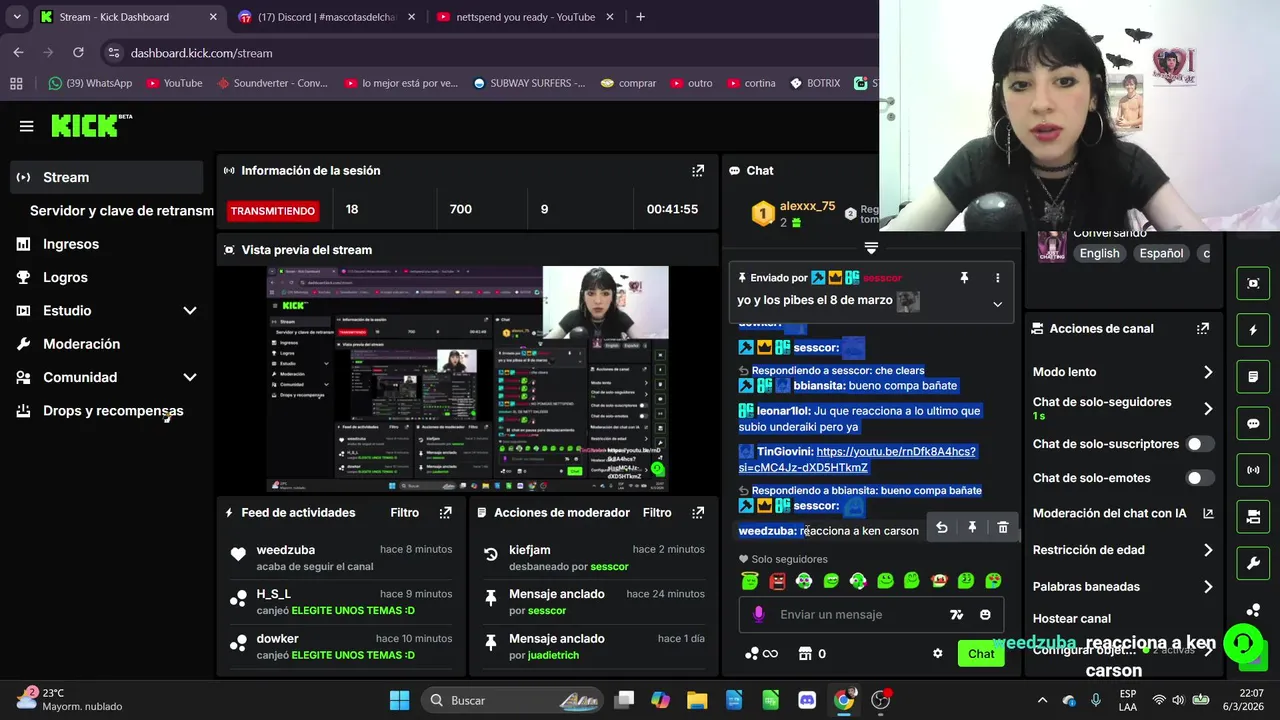This screenshot has height=720, width=1280.
Task: Open Chat de solo-seguidores options
Action: 1123,408
